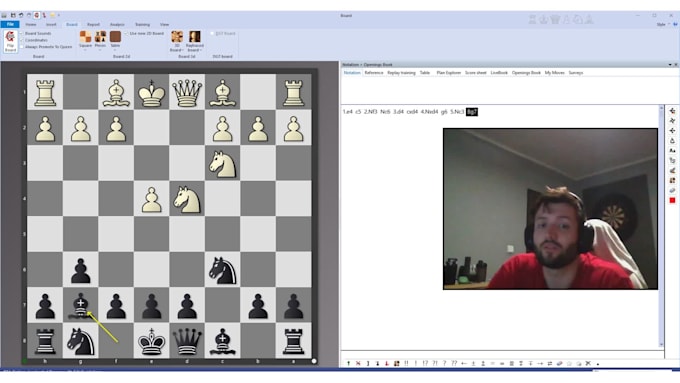Insert the '!?' interesting move annotation
This screenshot has width=680, height=383.
[x=425, y=363]
